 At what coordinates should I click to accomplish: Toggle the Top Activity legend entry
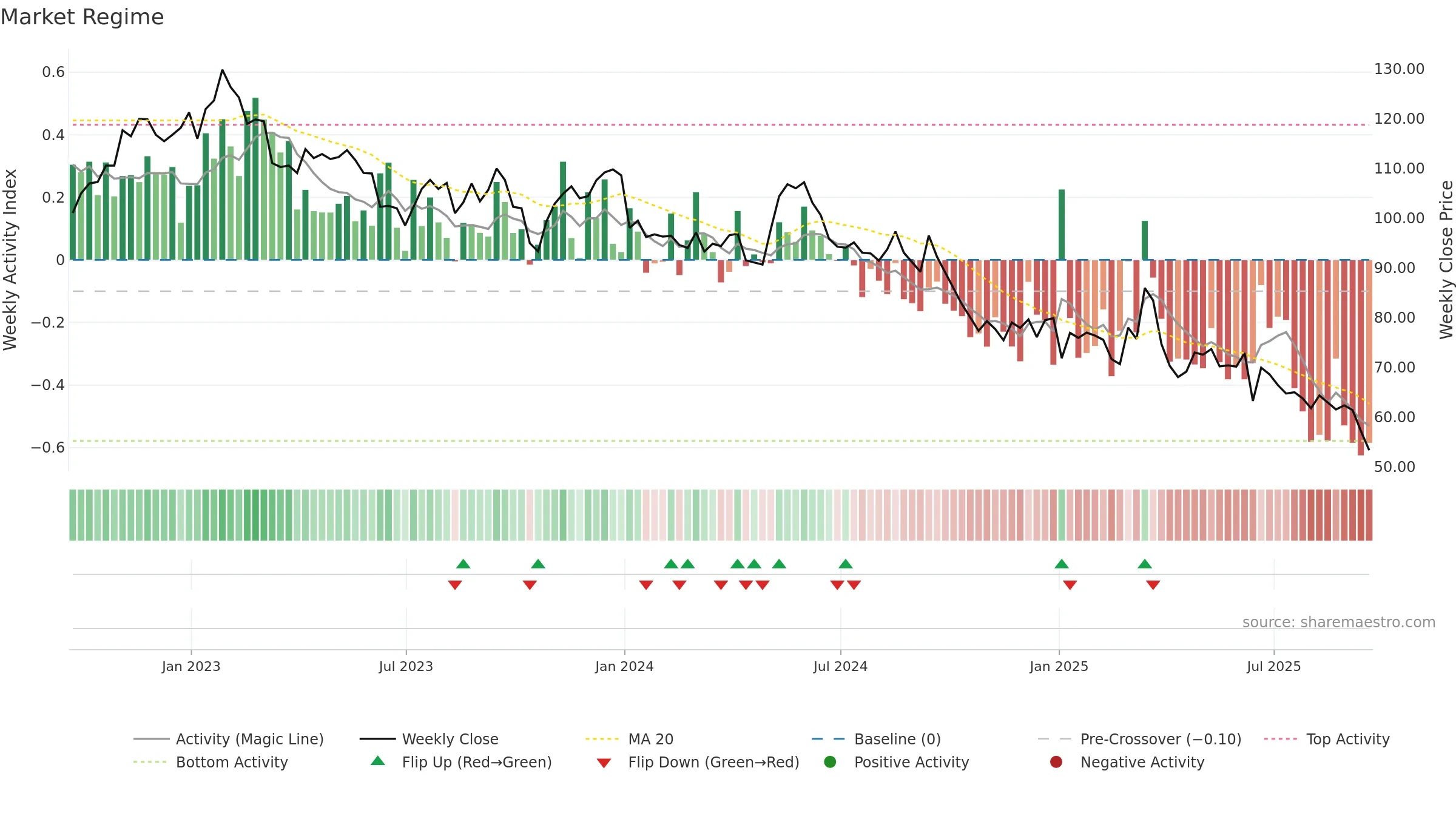[x=1327, y=739]
